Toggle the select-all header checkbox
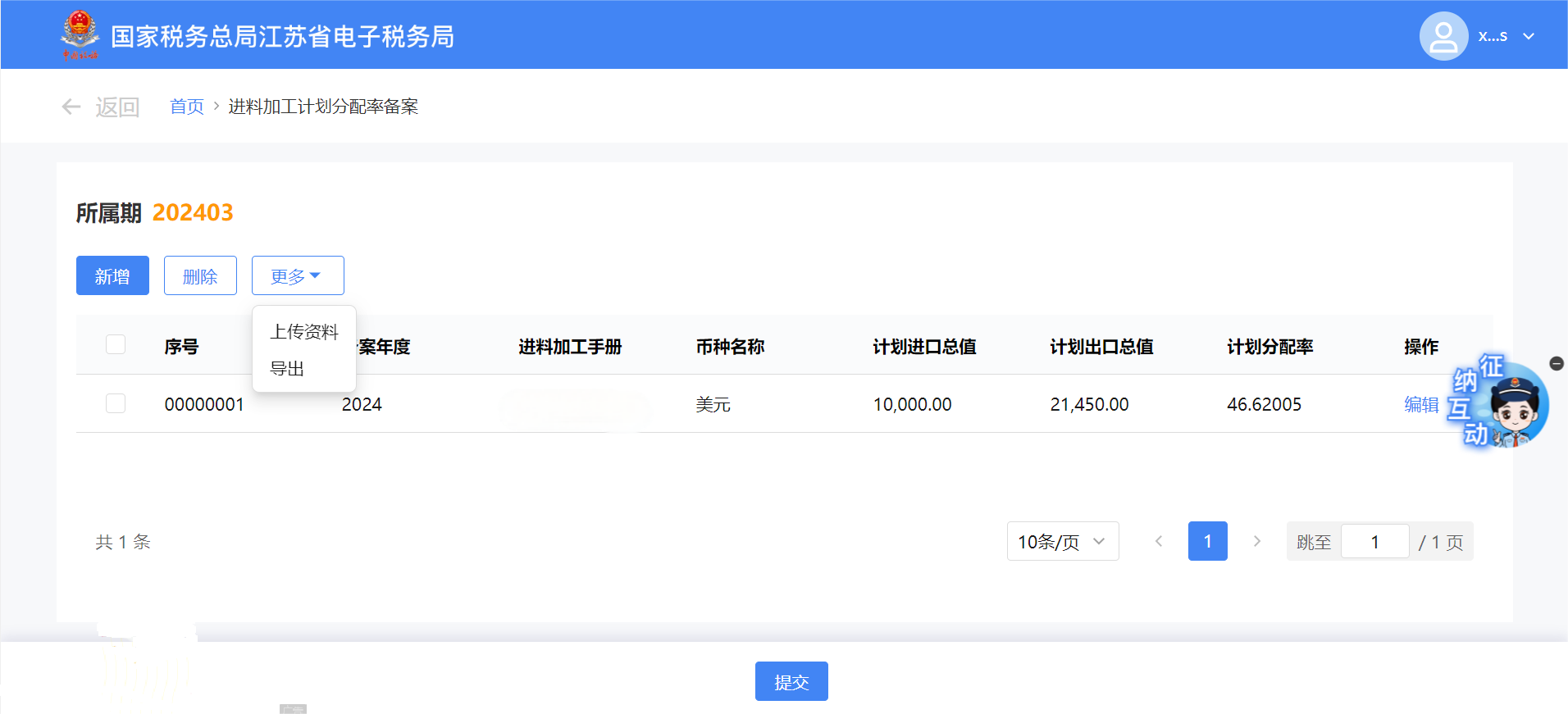The image size is (1568, 714). pos(116,344)
